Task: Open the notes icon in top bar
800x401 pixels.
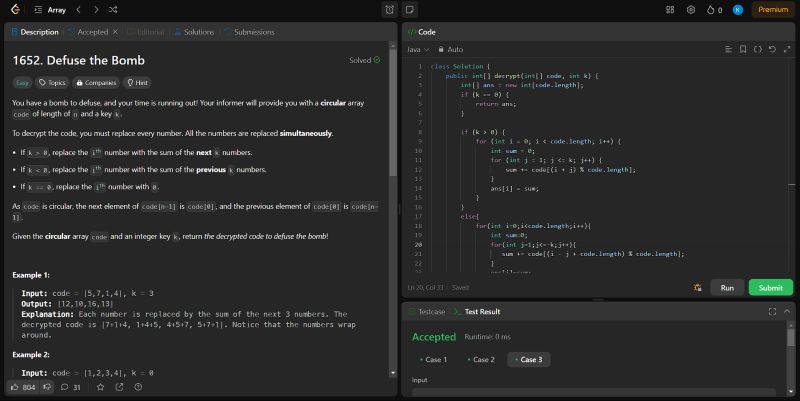Action: [410, 10]
